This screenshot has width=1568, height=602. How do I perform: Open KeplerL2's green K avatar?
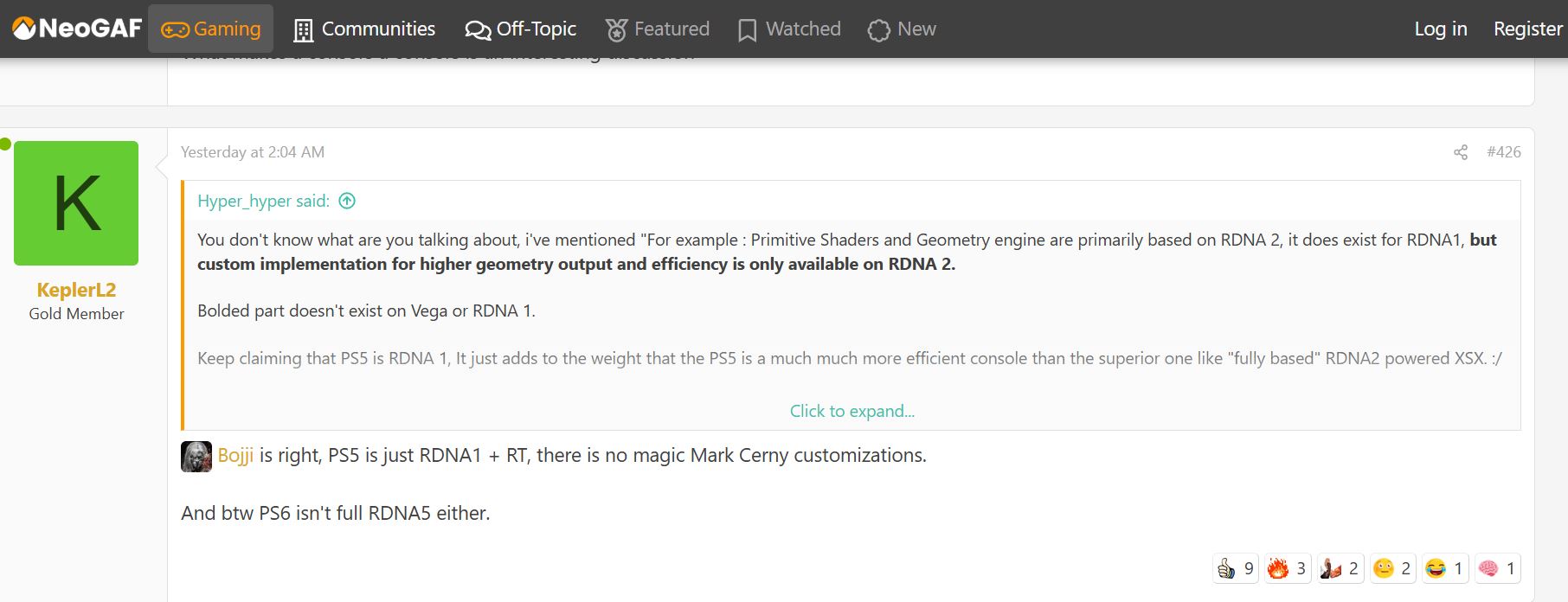(76, 203)
